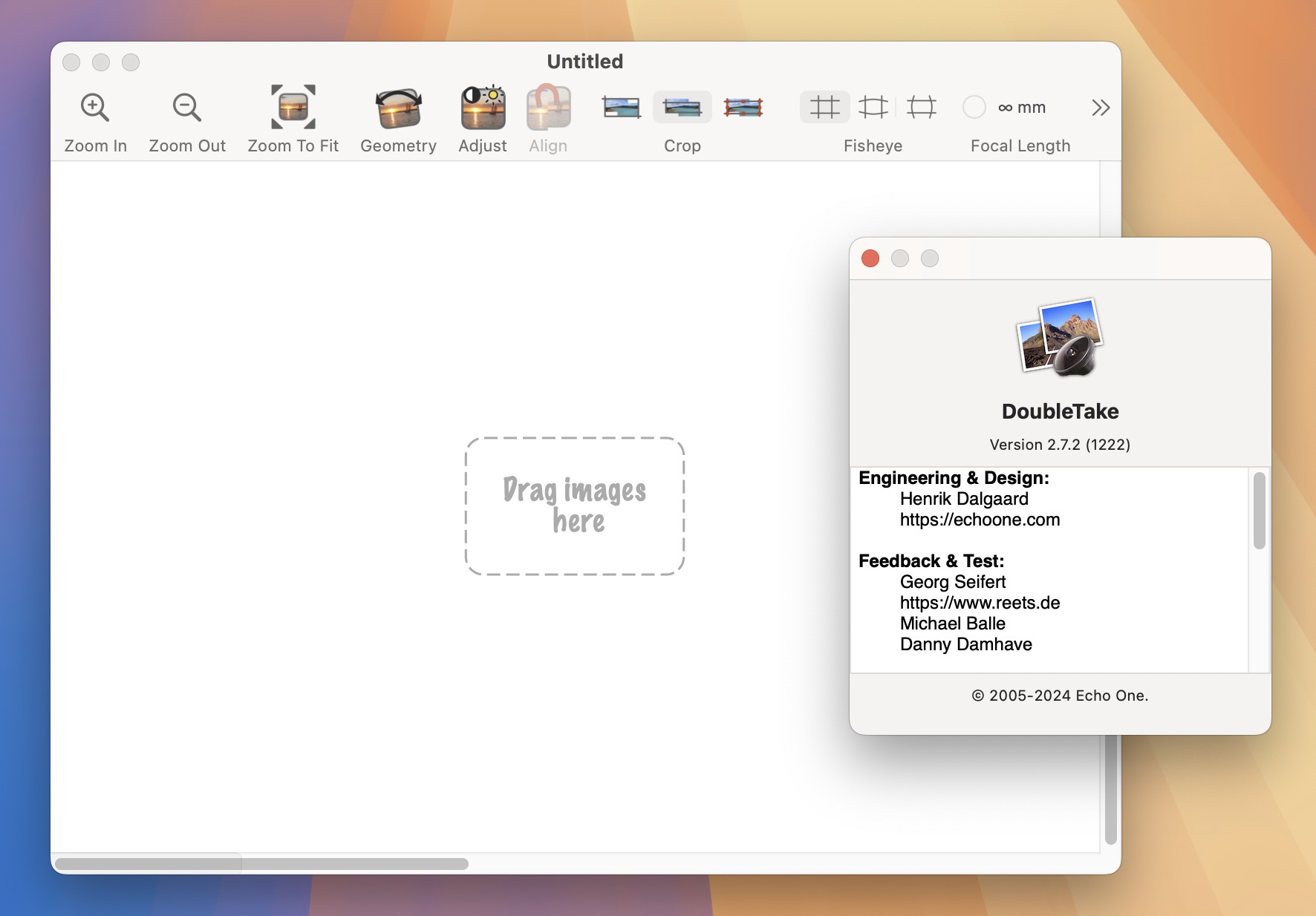Select the Zoom To Fit icon
1316x916 pixels.
[293, 107]
